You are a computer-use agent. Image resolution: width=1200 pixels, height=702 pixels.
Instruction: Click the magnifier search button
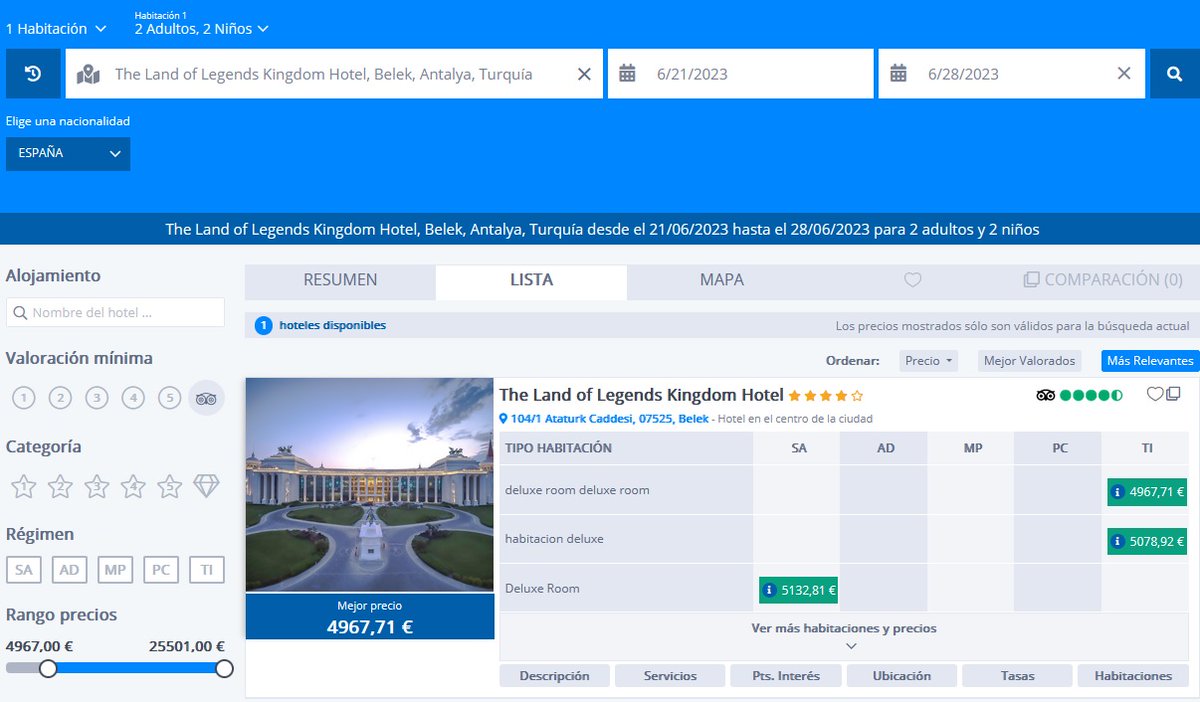(x=1174, y=74)
